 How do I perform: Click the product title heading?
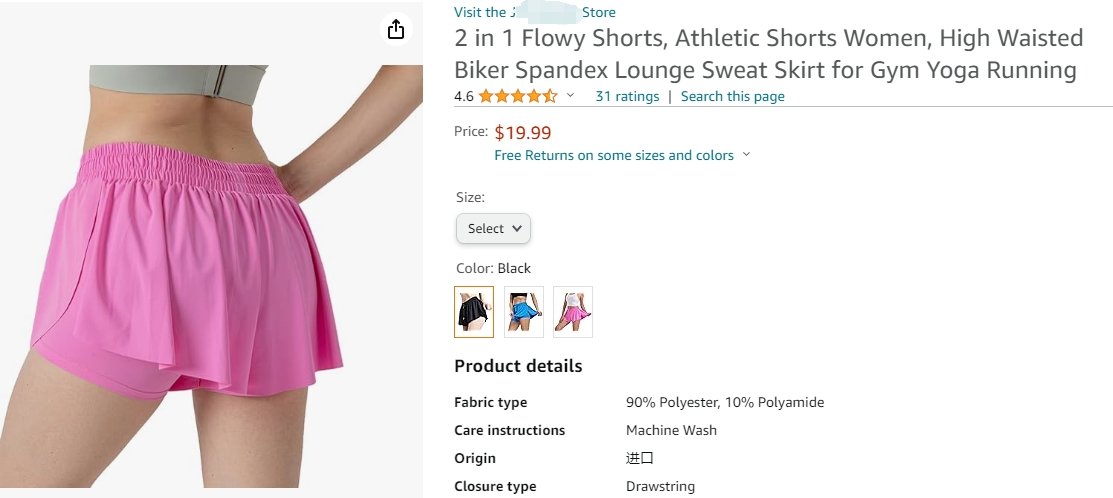pyautogui.click(x=769, y=54)
